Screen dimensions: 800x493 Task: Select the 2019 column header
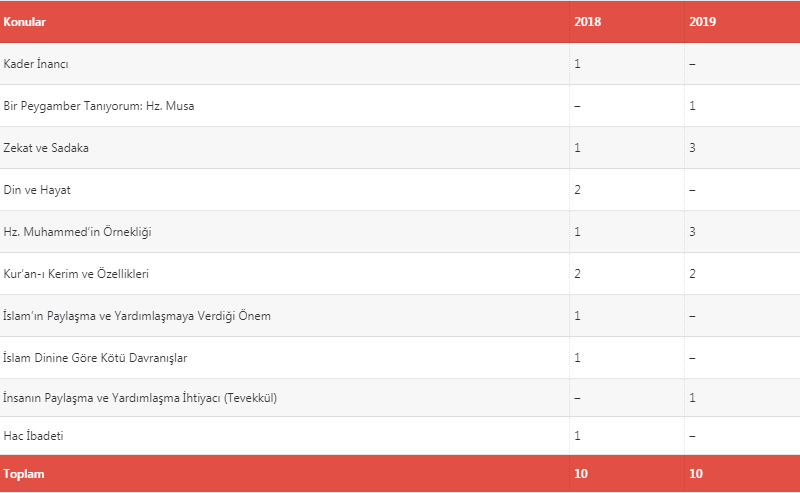[x=703, y=22]
